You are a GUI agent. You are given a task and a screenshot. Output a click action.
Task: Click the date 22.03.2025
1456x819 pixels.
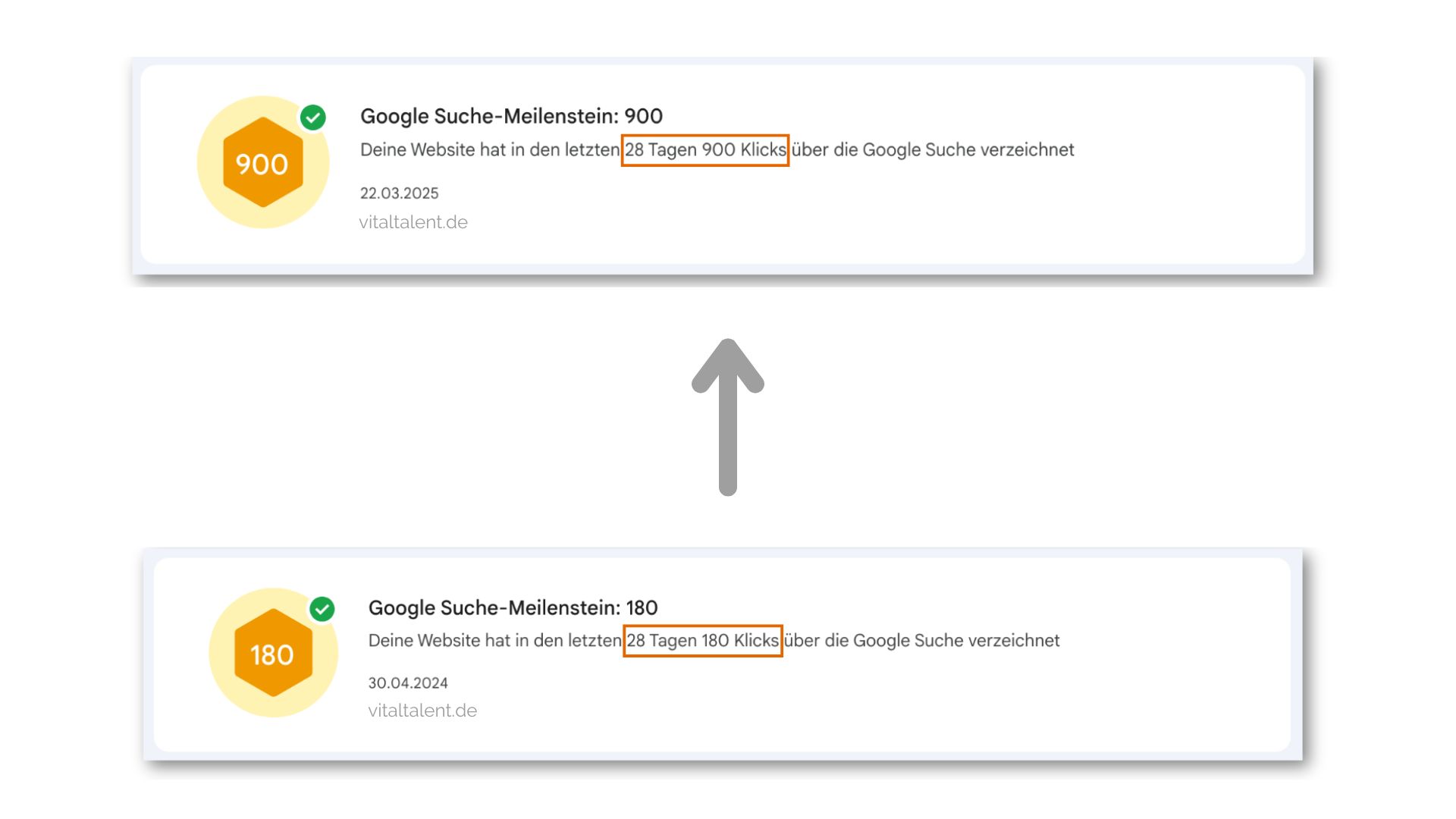(x=399, y=193)
